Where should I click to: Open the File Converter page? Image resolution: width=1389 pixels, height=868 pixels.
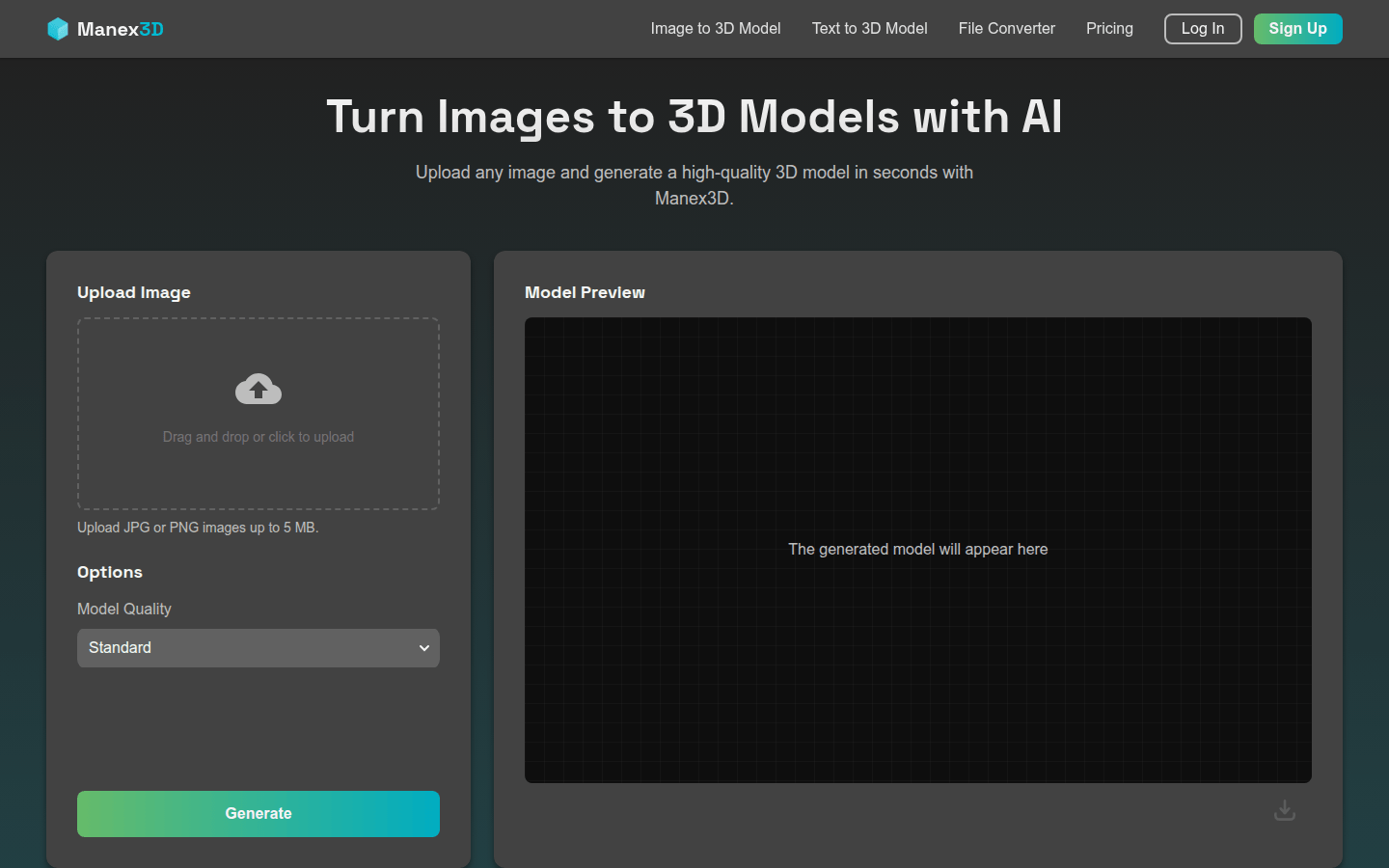tap(1006, 29)
